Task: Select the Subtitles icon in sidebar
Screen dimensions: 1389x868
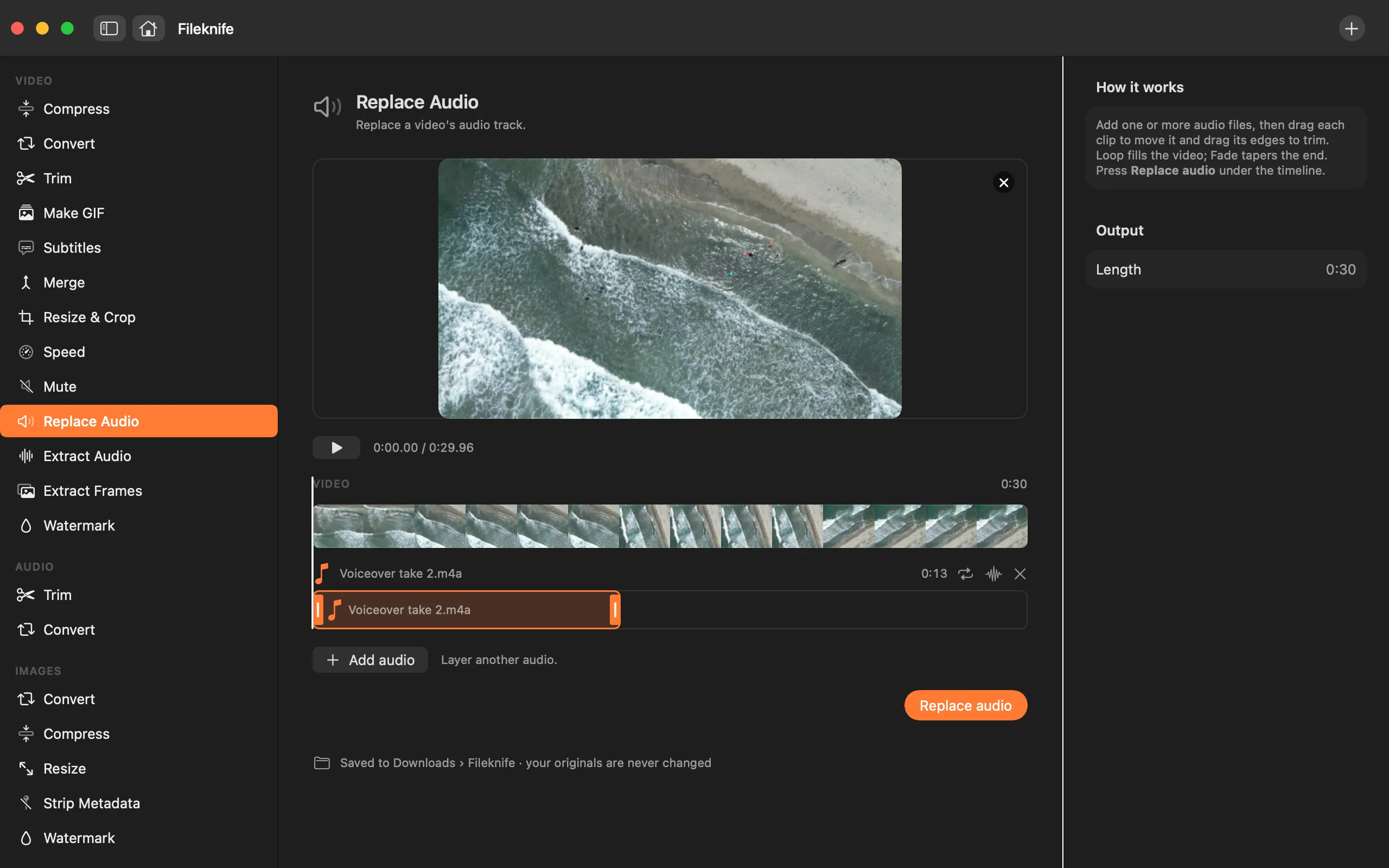Action: pyautogui.click(x=26, y=247)
